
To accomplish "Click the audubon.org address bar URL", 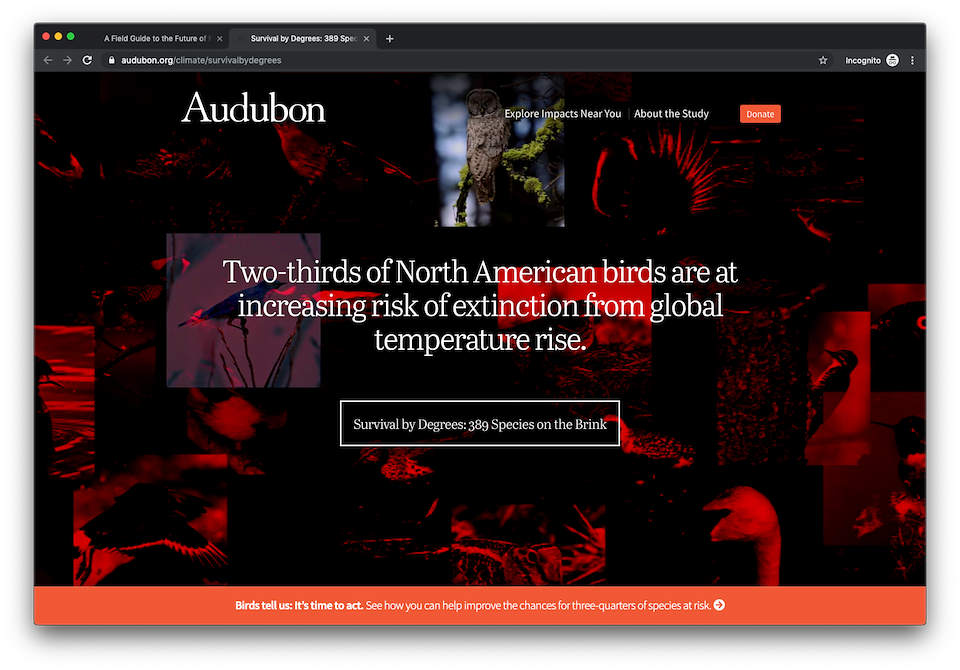I will click(201, 60).
